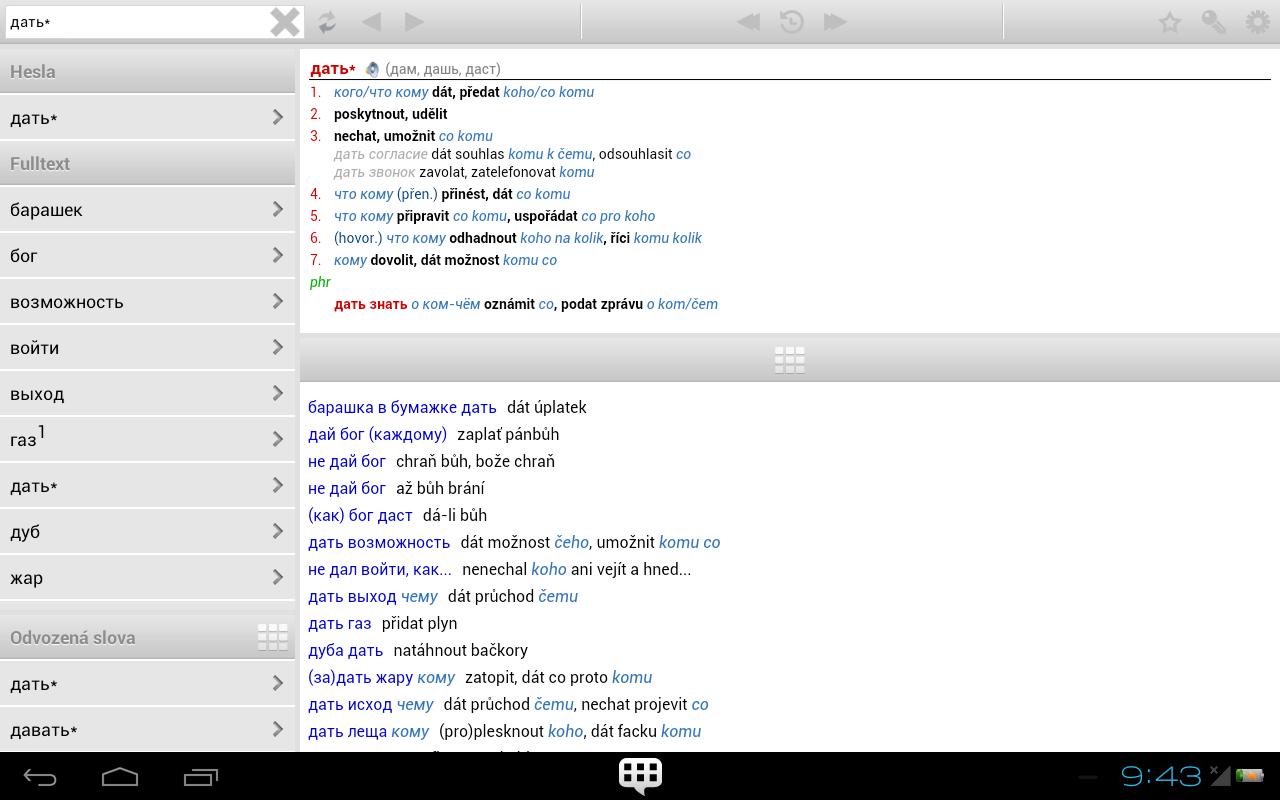Click the green phr label
The image size is (1280, 800).
pyautogui.click(x=320, y=282)
